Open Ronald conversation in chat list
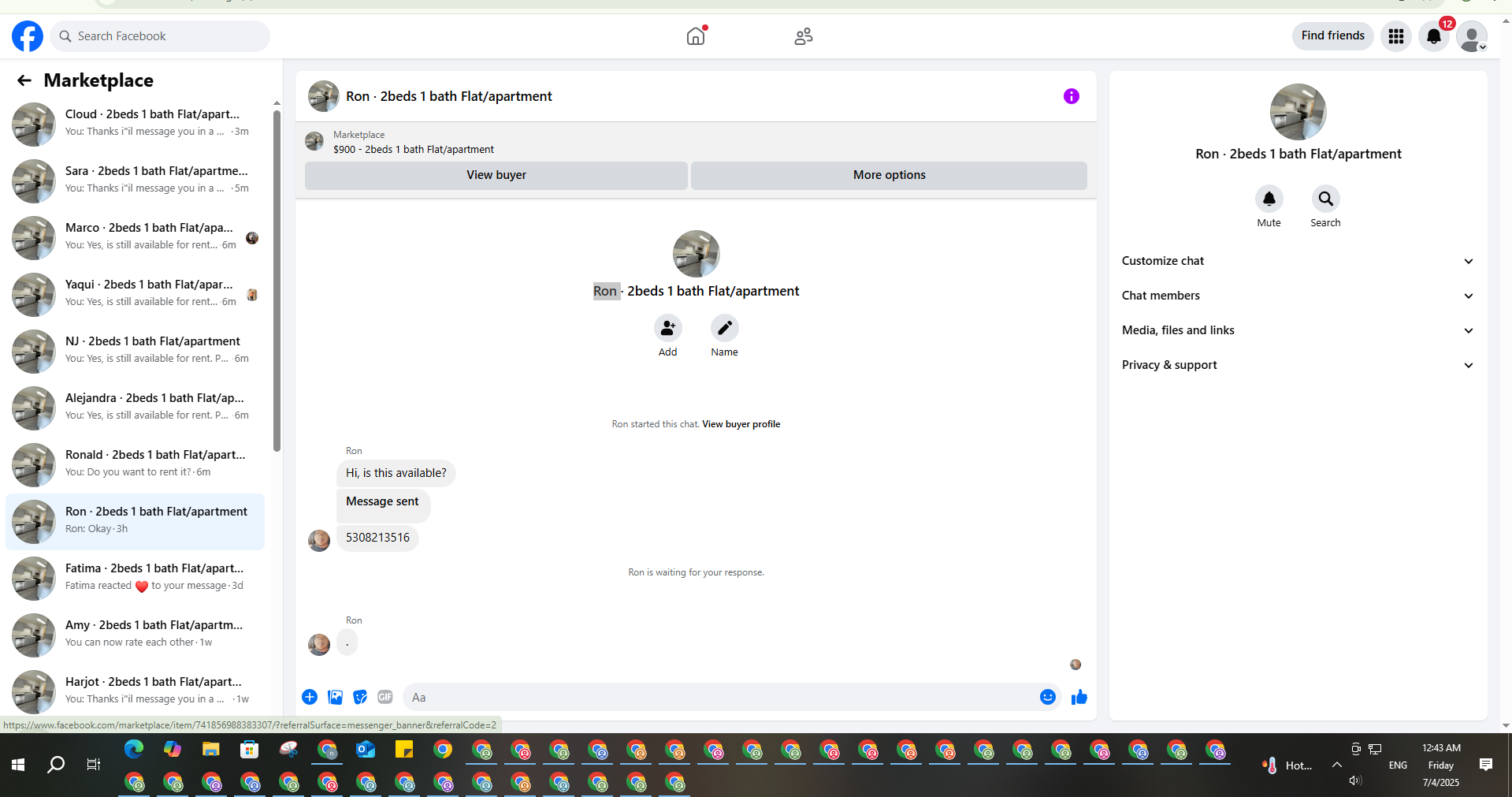 coord(135,464)
